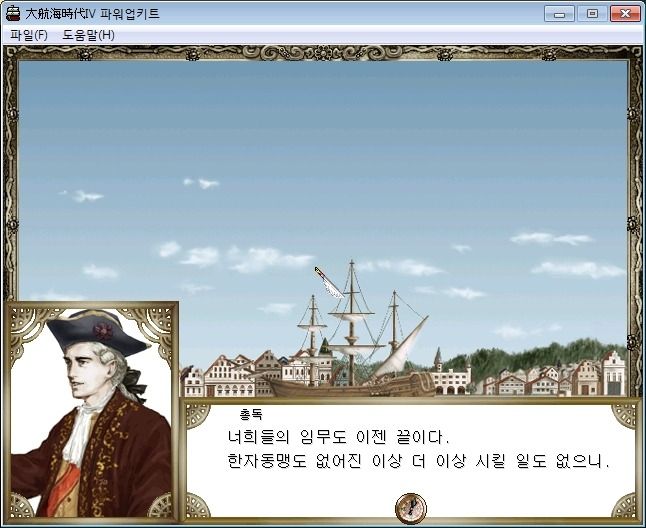This screenshot has height=528, width=646.
Task: Click the dialogue box bottom-right corner ornament
Action: click(x=625, y=505)
